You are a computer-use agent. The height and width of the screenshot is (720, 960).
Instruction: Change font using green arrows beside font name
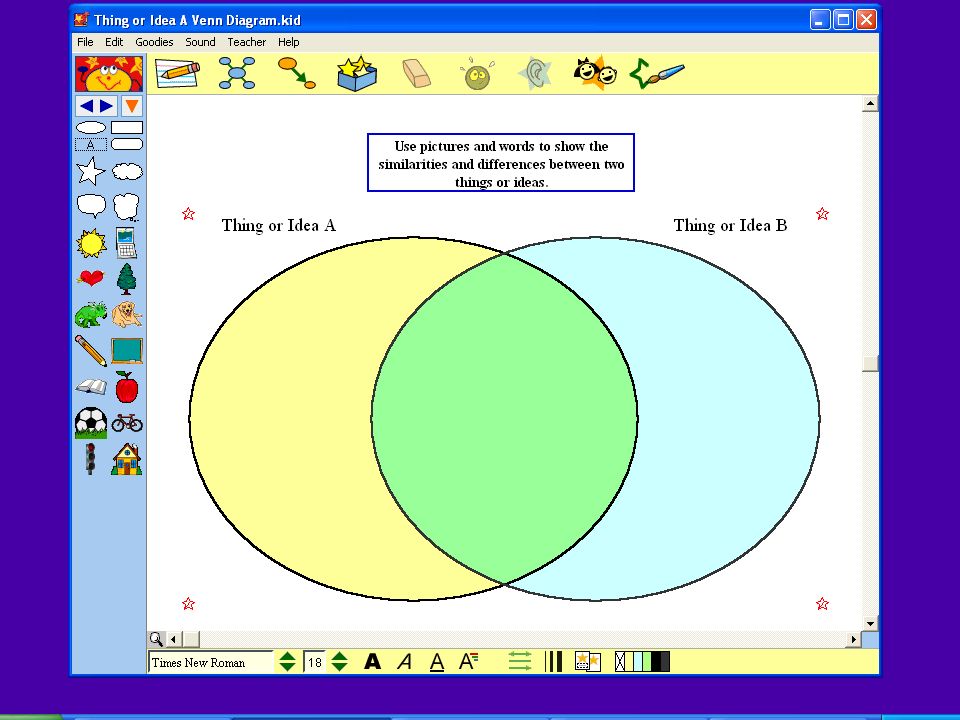tap(287, 662)
